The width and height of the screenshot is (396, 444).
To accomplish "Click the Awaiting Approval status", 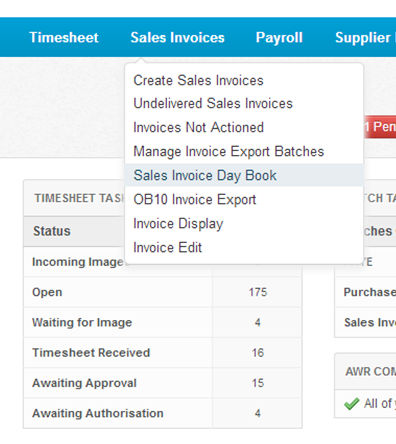I will [x=84, y=383].
